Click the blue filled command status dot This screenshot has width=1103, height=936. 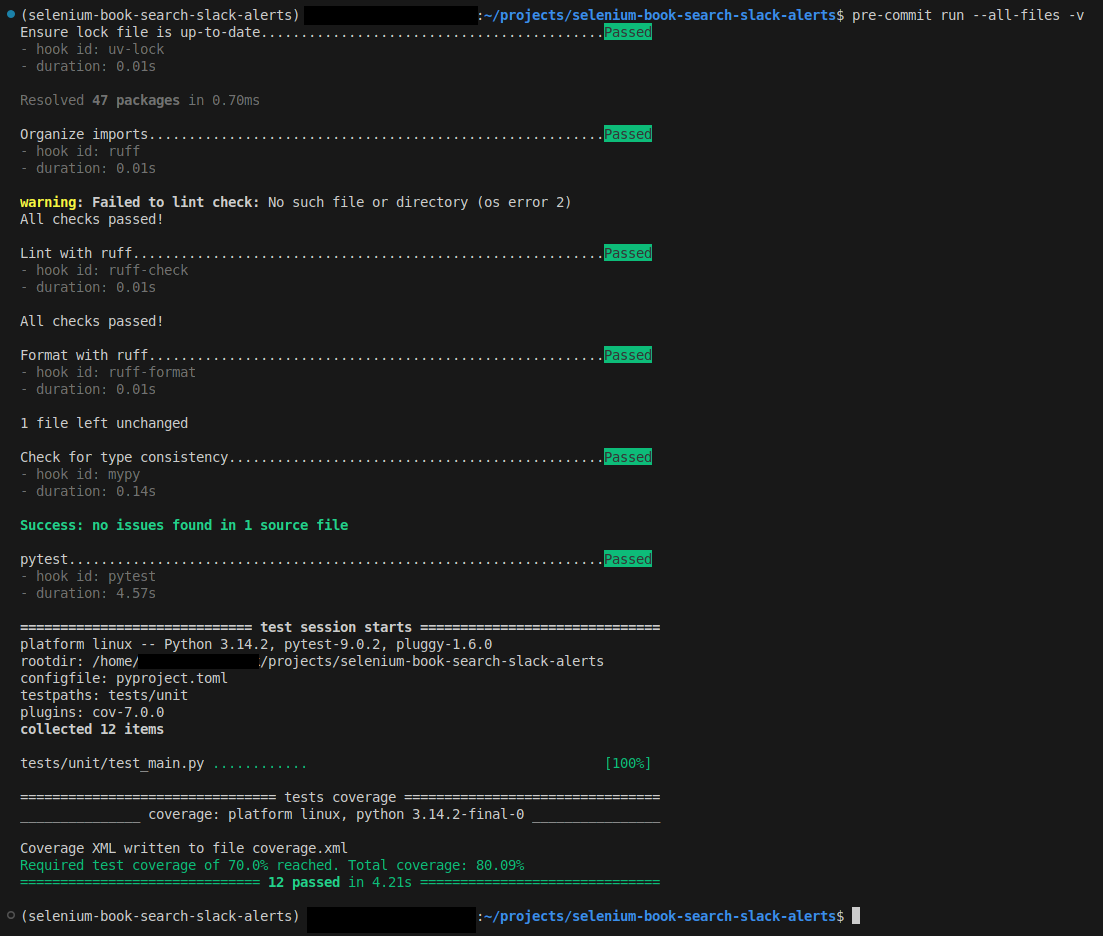pos(10,15)
